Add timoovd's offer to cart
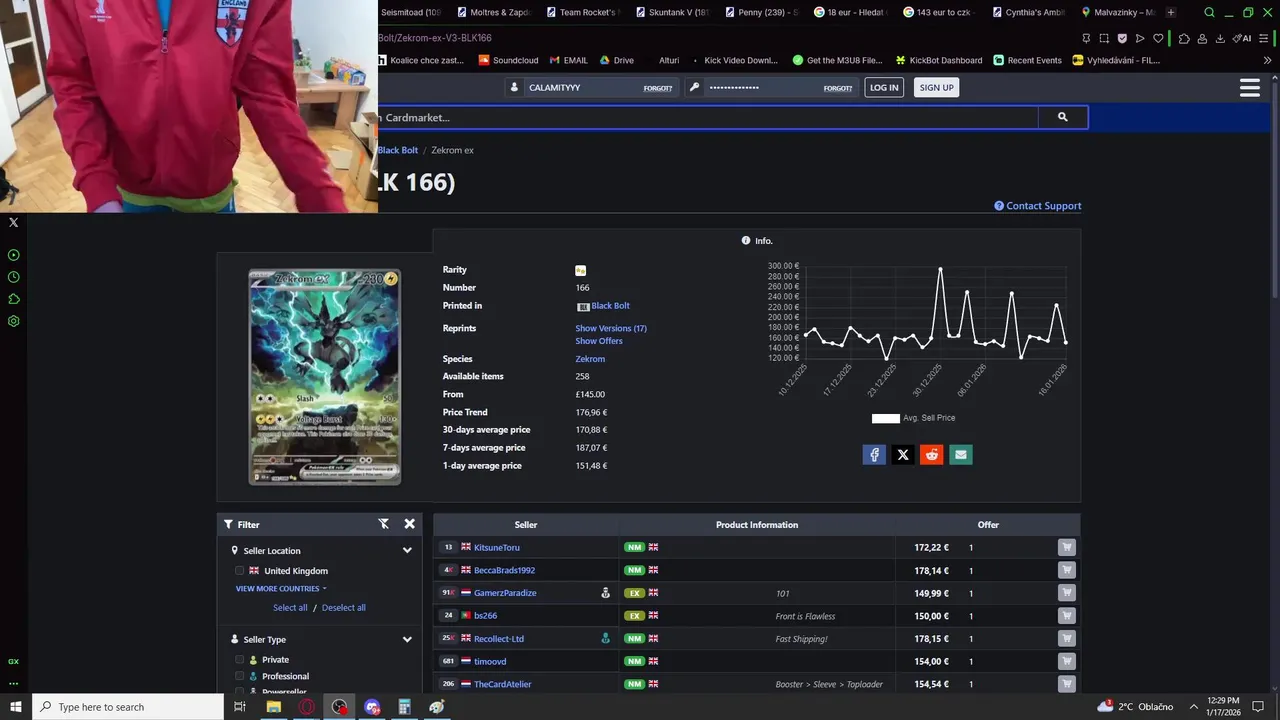 pyautogui.click(x=1067, y=661)
